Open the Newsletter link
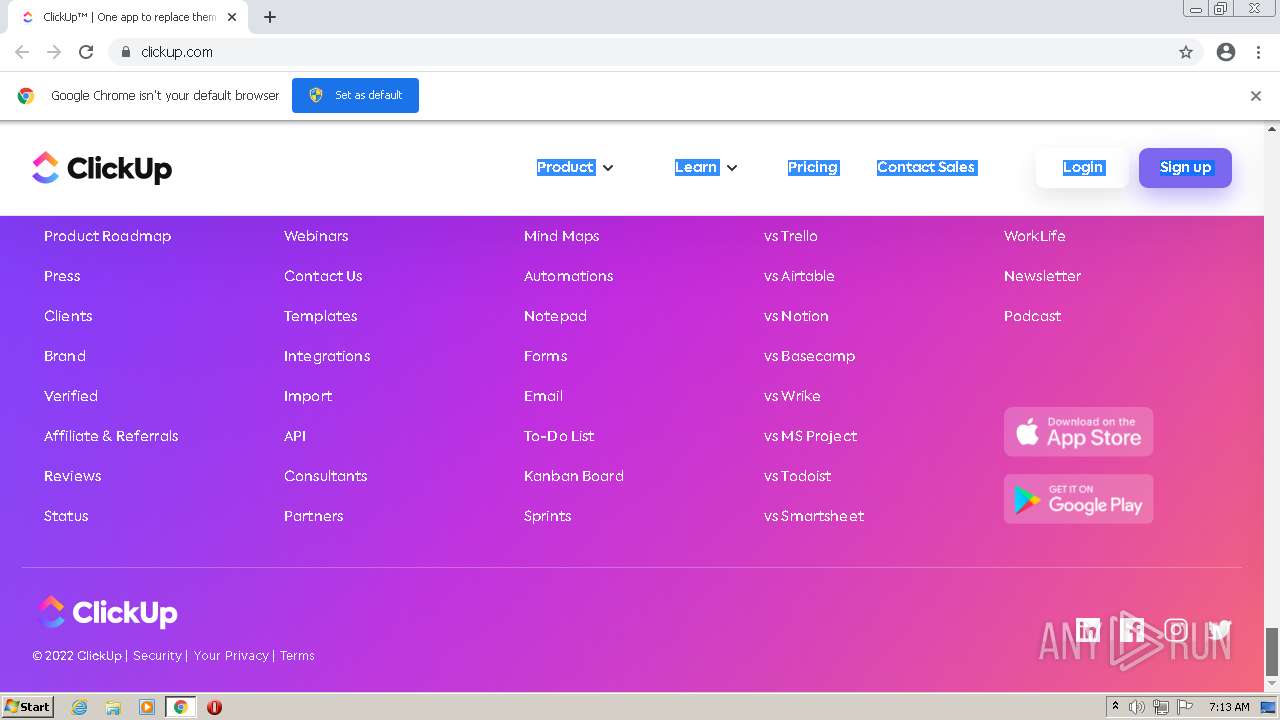1280x720 pixels. pos(1042,276)
